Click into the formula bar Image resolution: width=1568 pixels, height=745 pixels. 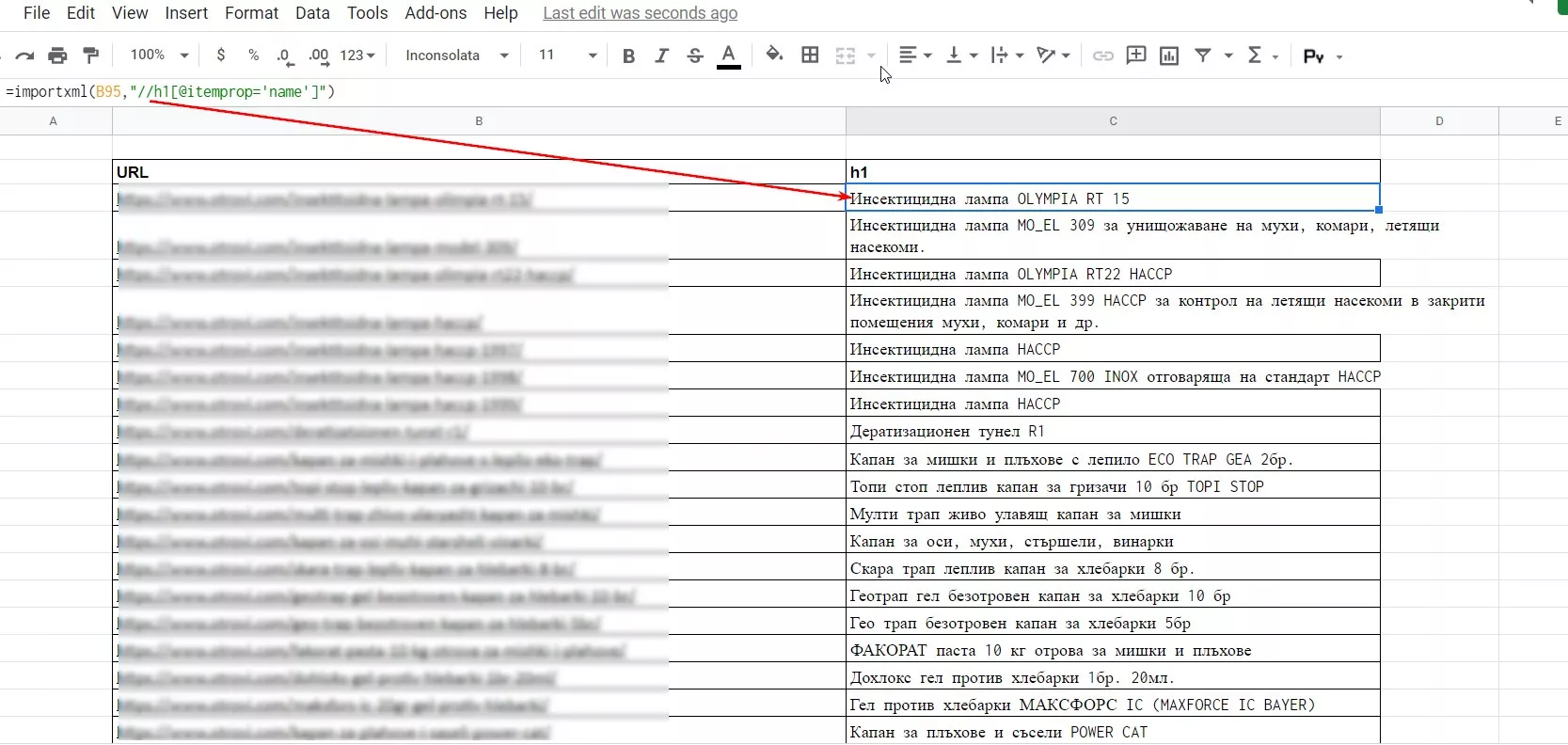(x=784, y=92)
